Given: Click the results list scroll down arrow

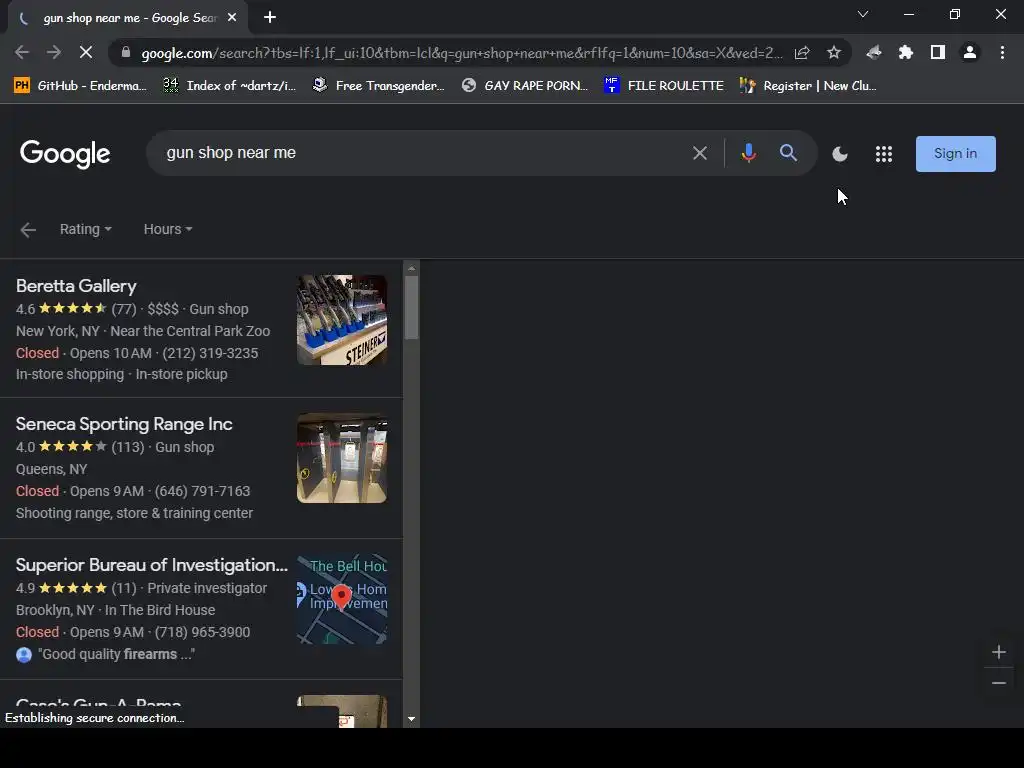Looking at the screenshot, I should click(x=411, y=719).
